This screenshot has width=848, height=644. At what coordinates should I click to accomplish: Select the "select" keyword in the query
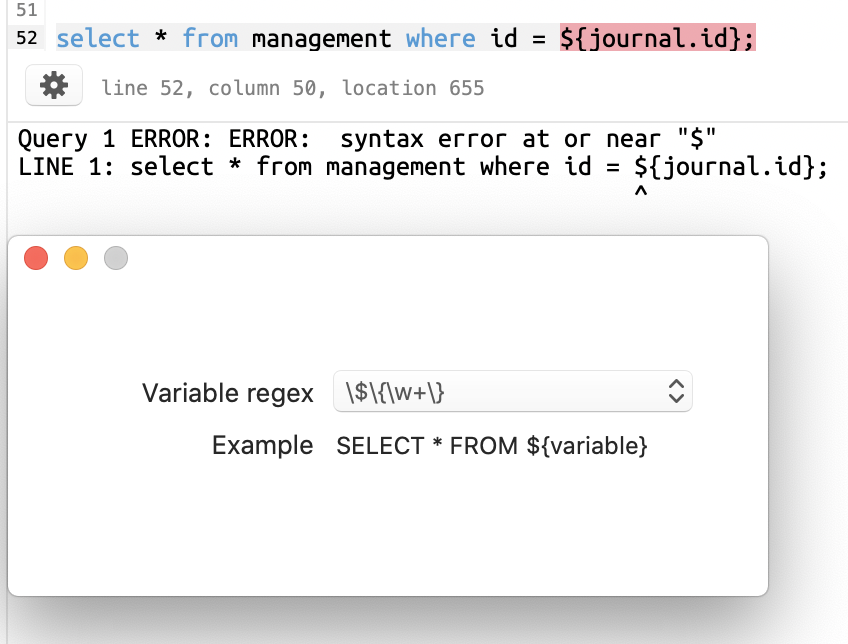[97, 38]
